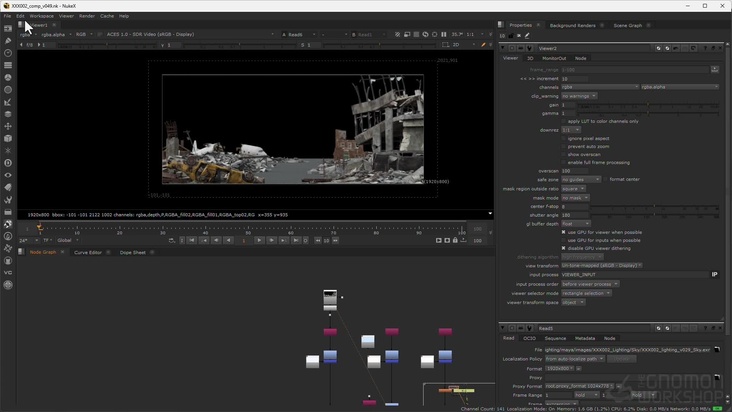Open the Transform nodes toolbar icon
Screen dimensions: 732x412
click(8, 126)
